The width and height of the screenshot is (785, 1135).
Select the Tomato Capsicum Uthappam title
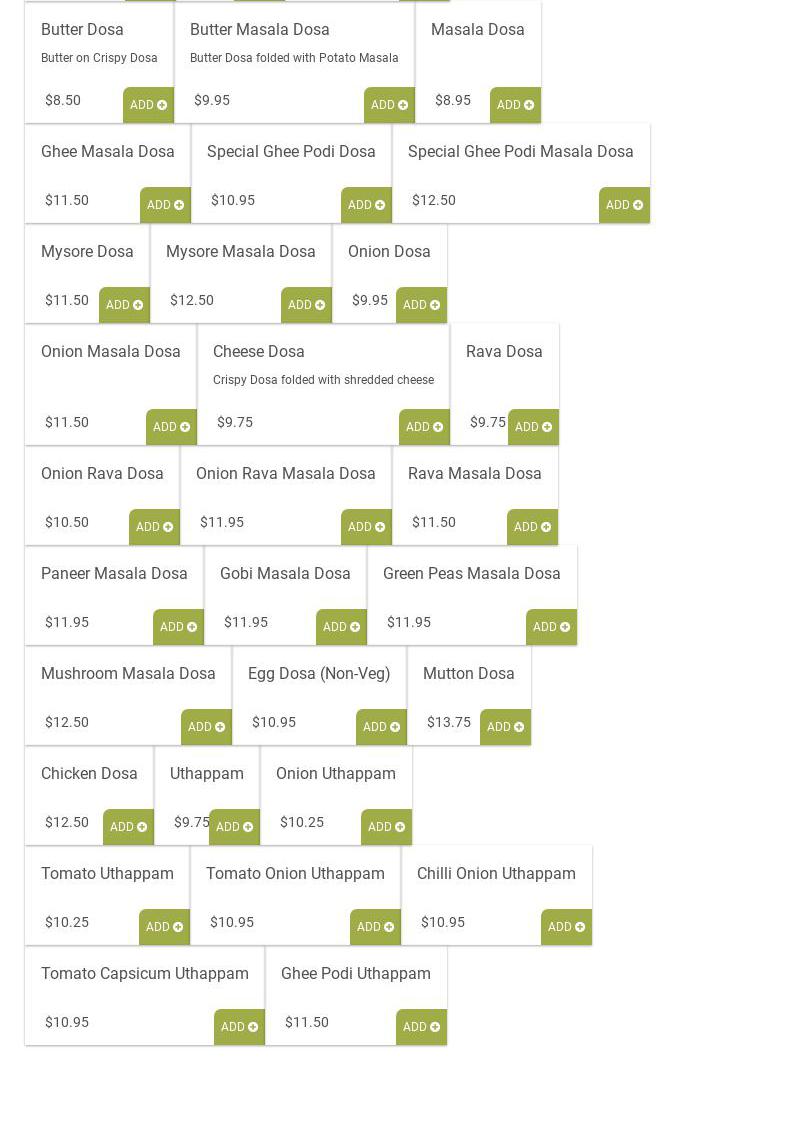pos(145,974)
